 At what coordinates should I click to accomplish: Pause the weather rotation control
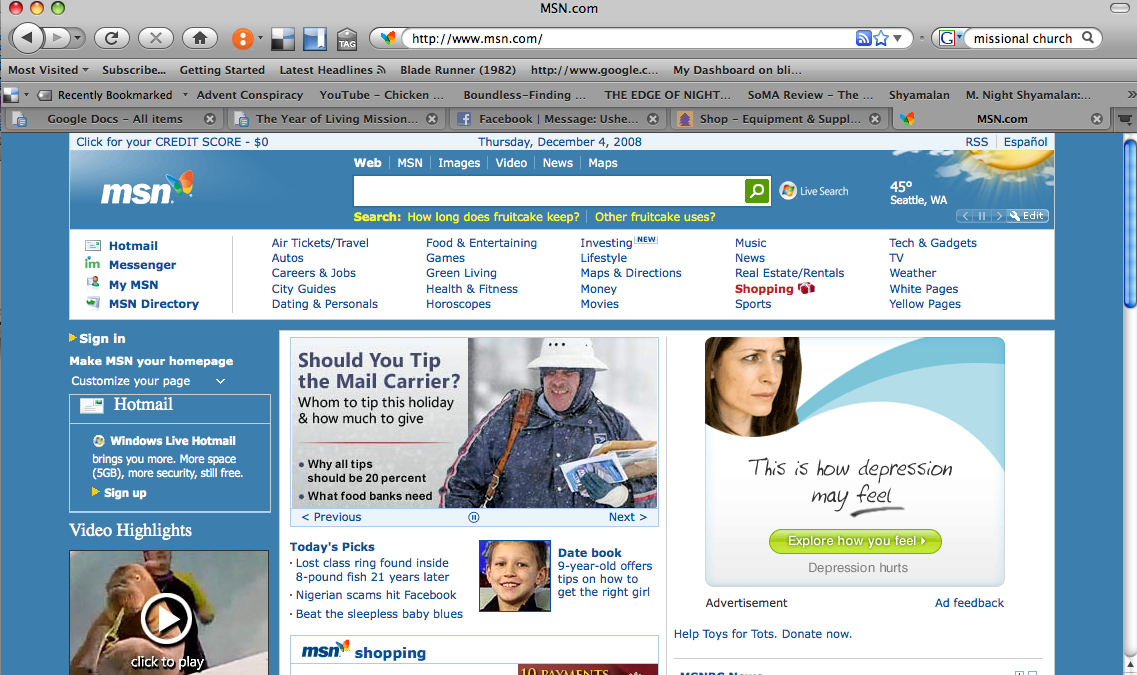coord(982,216)
